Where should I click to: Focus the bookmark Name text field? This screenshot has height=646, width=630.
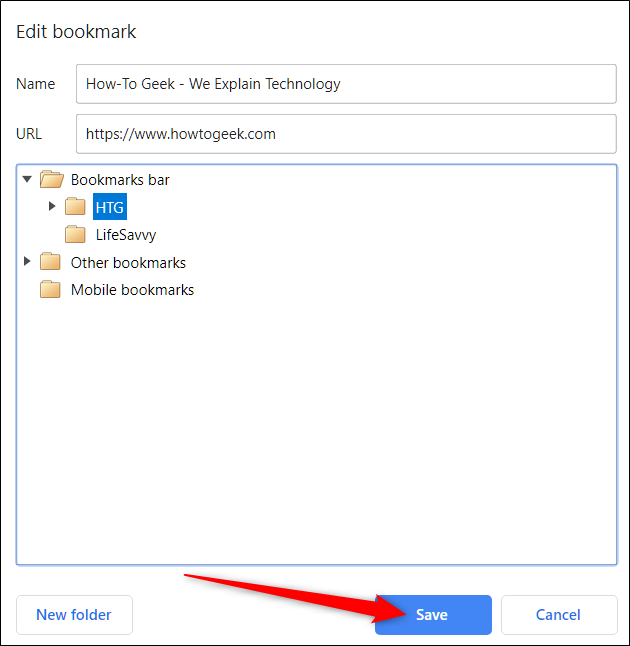coord(345,84)
